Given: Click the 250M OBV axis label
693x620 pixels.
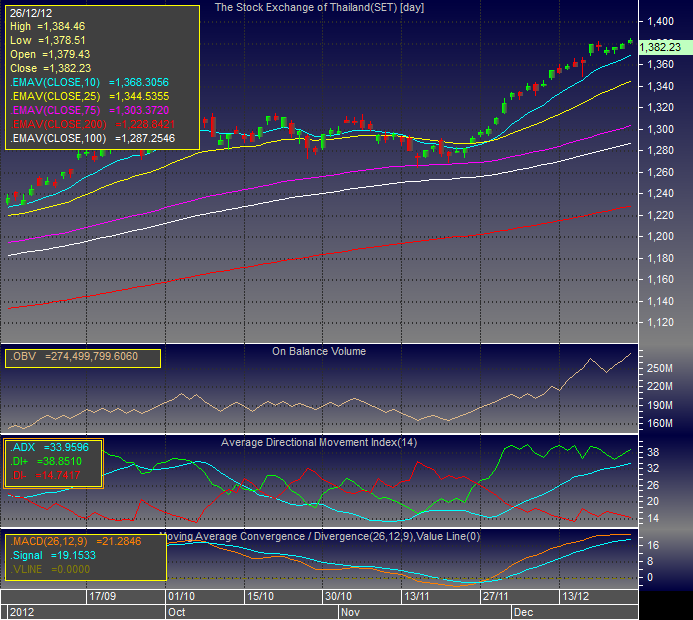Looking at the screenshot, I should [660, 369].
